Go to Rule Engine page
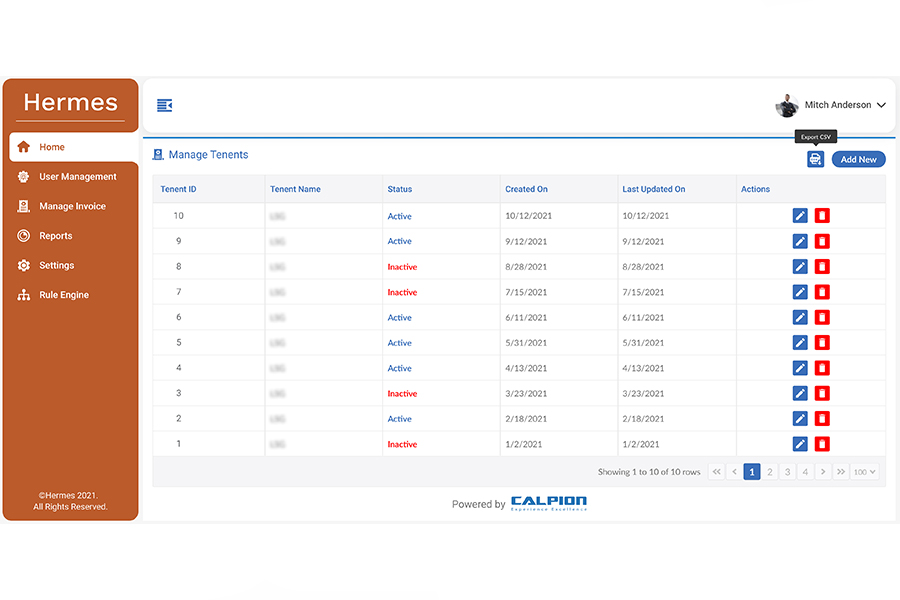900x600 pixels. 64,295
